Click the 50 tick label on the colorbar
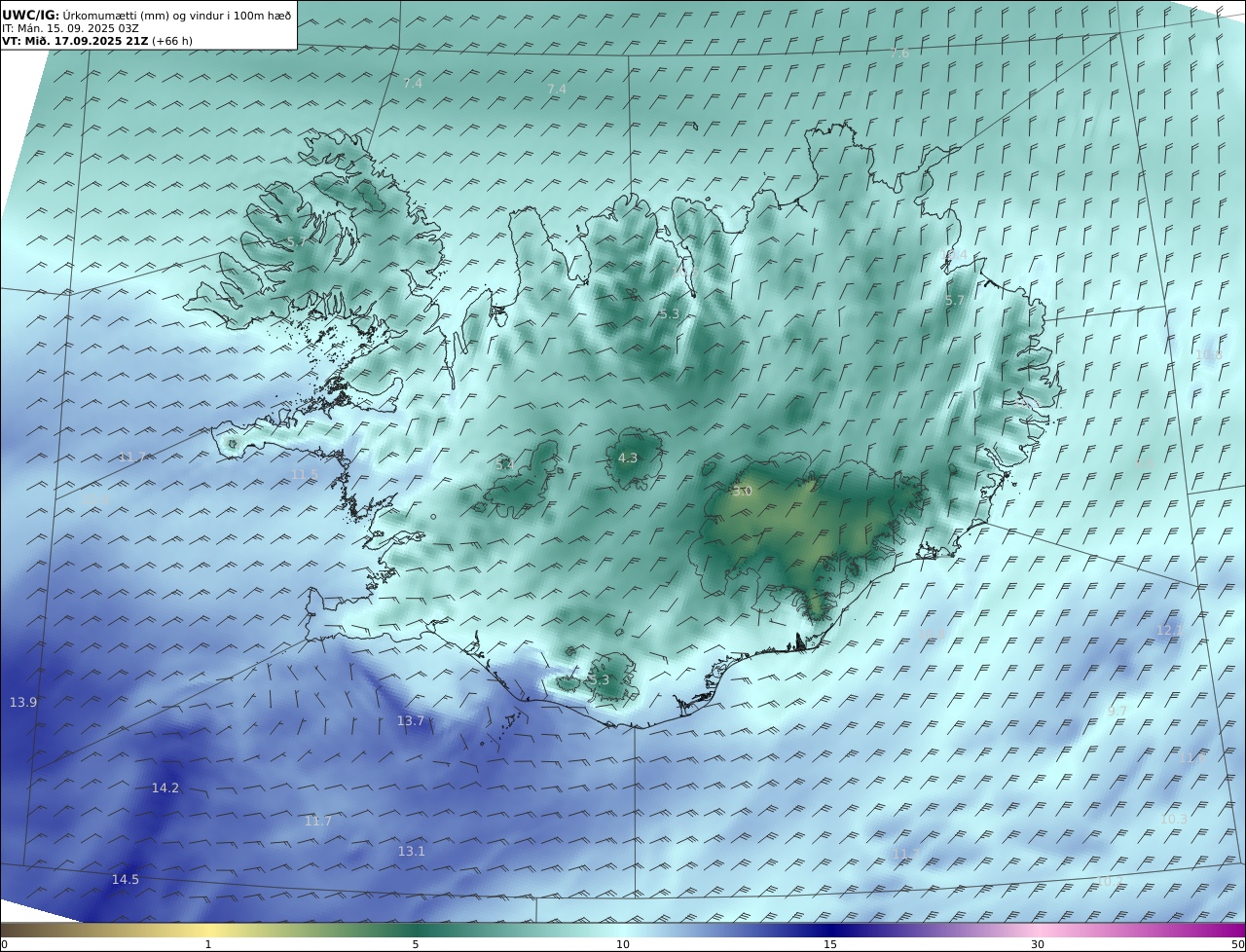The width and height of the screenshot is (1246, 952). pyautogui.click(x=1238, y=944)
